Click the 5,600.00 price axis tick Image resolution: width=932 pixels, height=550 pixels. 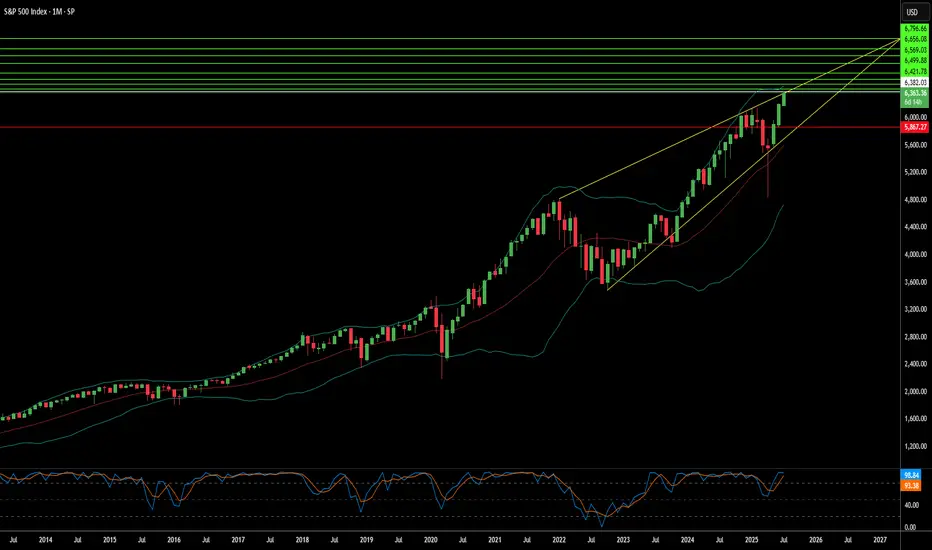pos(915,144)
